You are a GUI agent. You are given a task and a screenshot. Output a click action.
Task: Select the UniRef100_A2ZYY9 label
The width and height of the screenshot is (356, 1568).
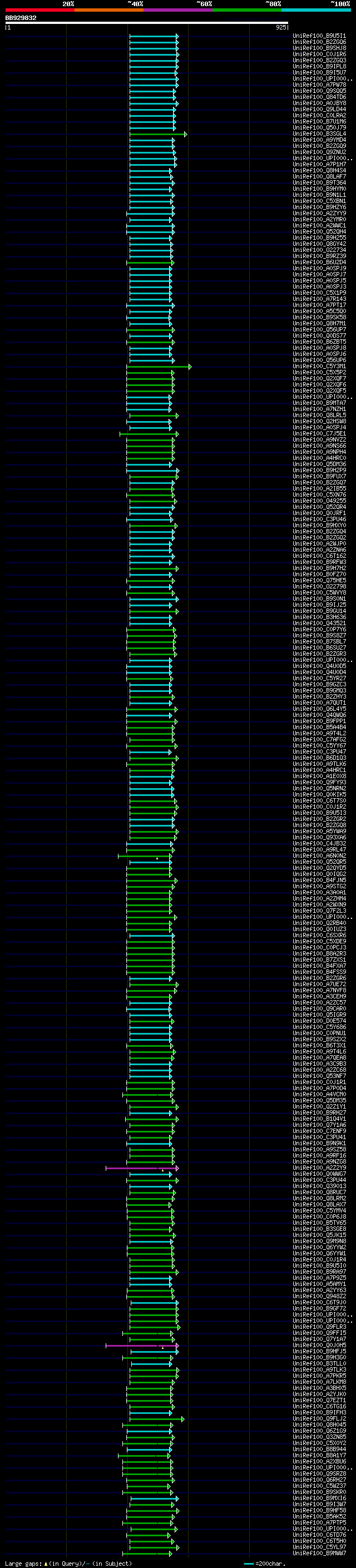[319, 214]
